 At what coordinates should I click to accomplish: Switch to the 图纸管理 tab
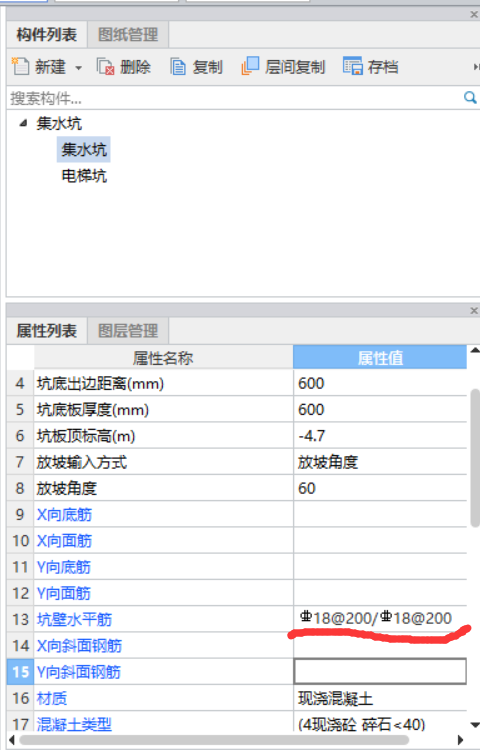(x=128, y=34)
